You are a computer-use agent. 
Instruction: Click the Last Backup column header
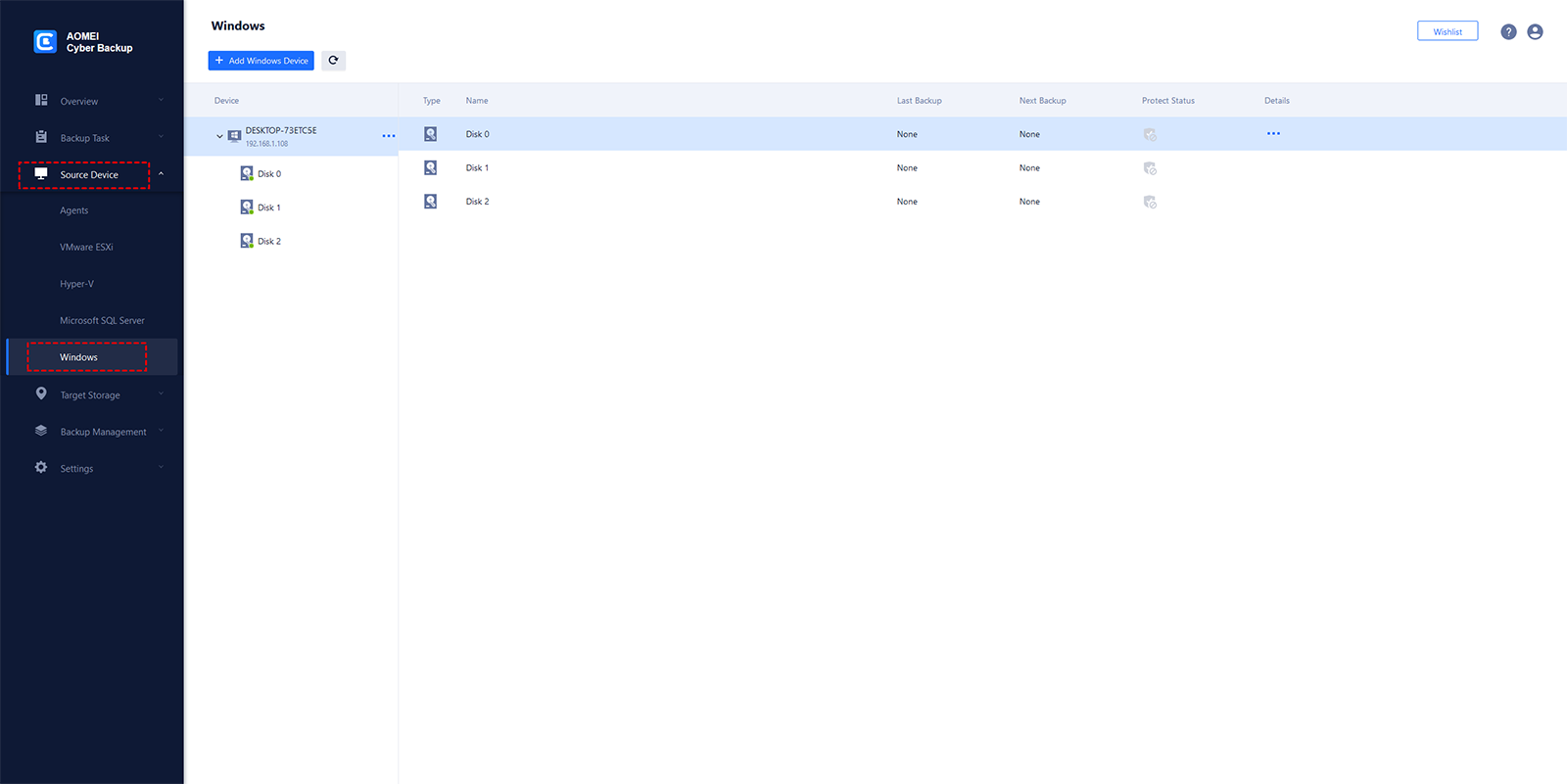click(920, 101)
